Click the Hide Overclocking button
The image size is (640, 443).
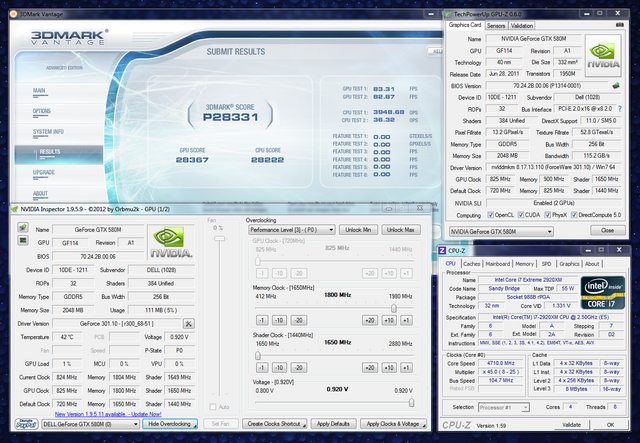click(170, 425)
